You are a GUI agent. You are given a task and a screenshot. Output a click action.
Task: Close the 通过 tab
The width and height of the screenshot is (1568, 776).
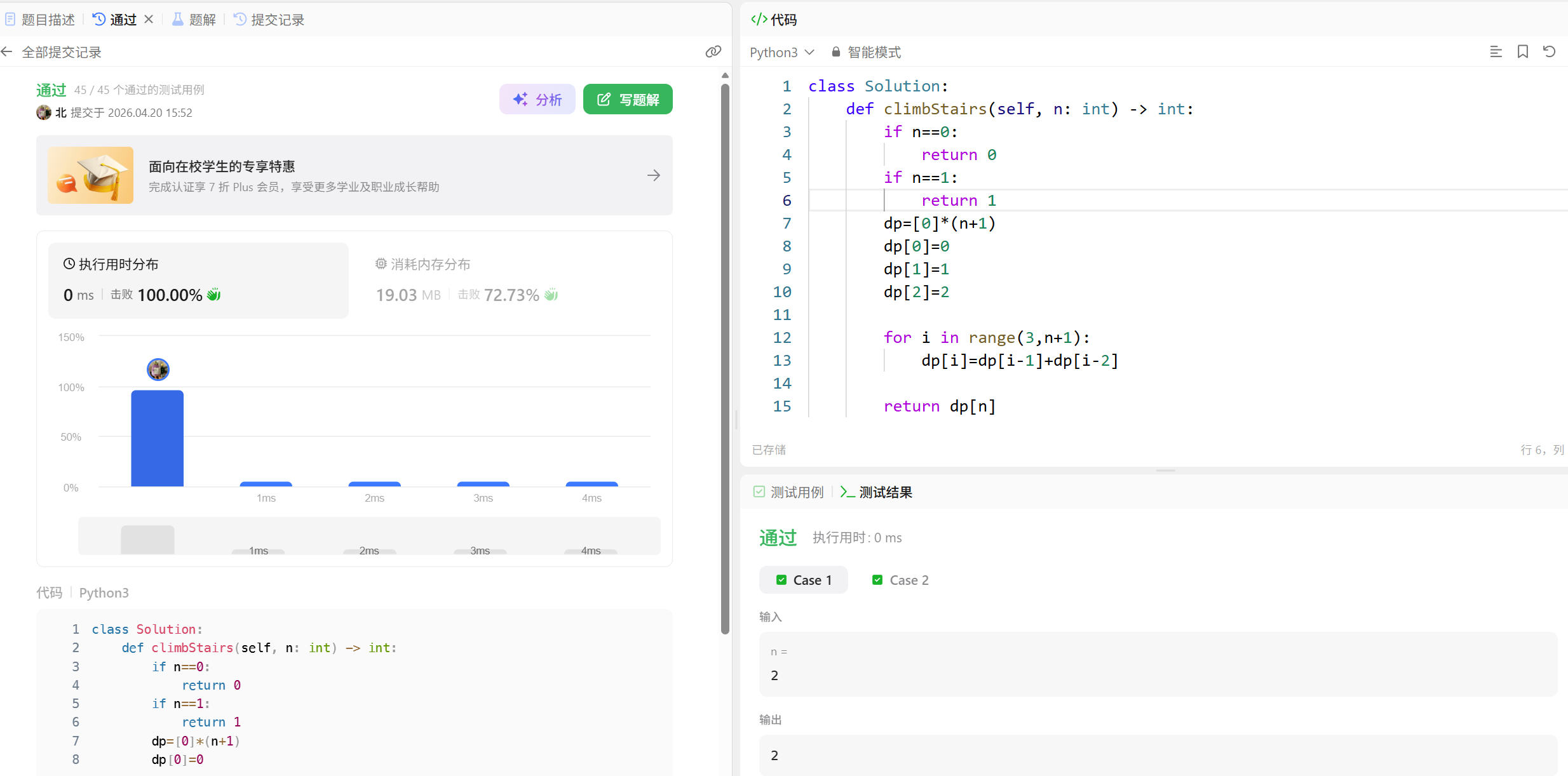coord(149,19)
